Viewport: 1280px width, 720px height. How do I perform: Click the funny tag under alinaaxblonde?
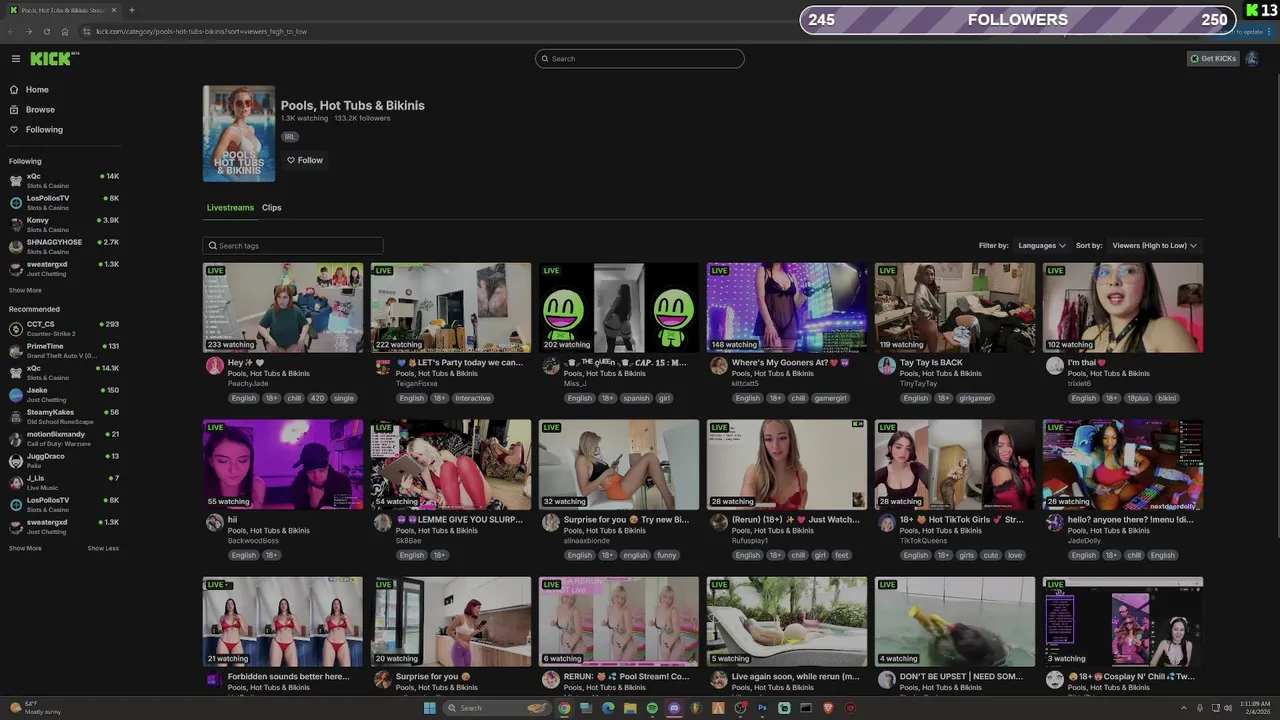click(x=667, y=555)
